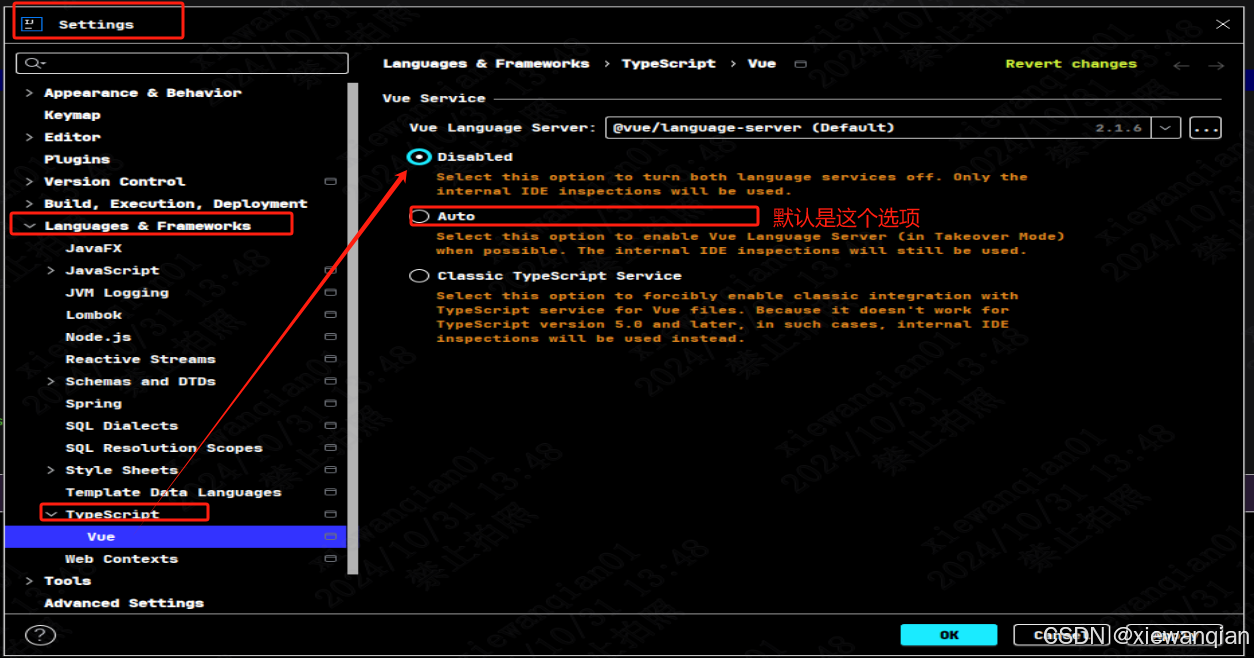
Task: Click TypeScript in the breadcrumb path
Action: coord(668,63)
